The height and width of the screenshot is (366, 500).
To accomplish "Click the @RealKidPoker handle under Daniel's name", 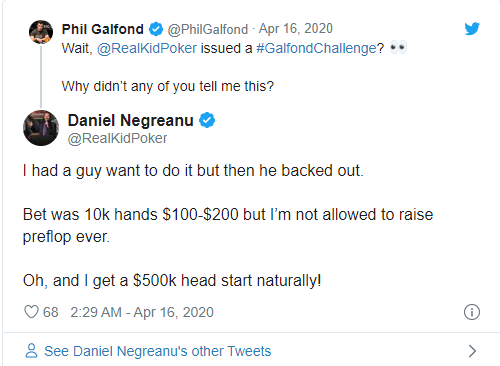I will click(117, 139).
